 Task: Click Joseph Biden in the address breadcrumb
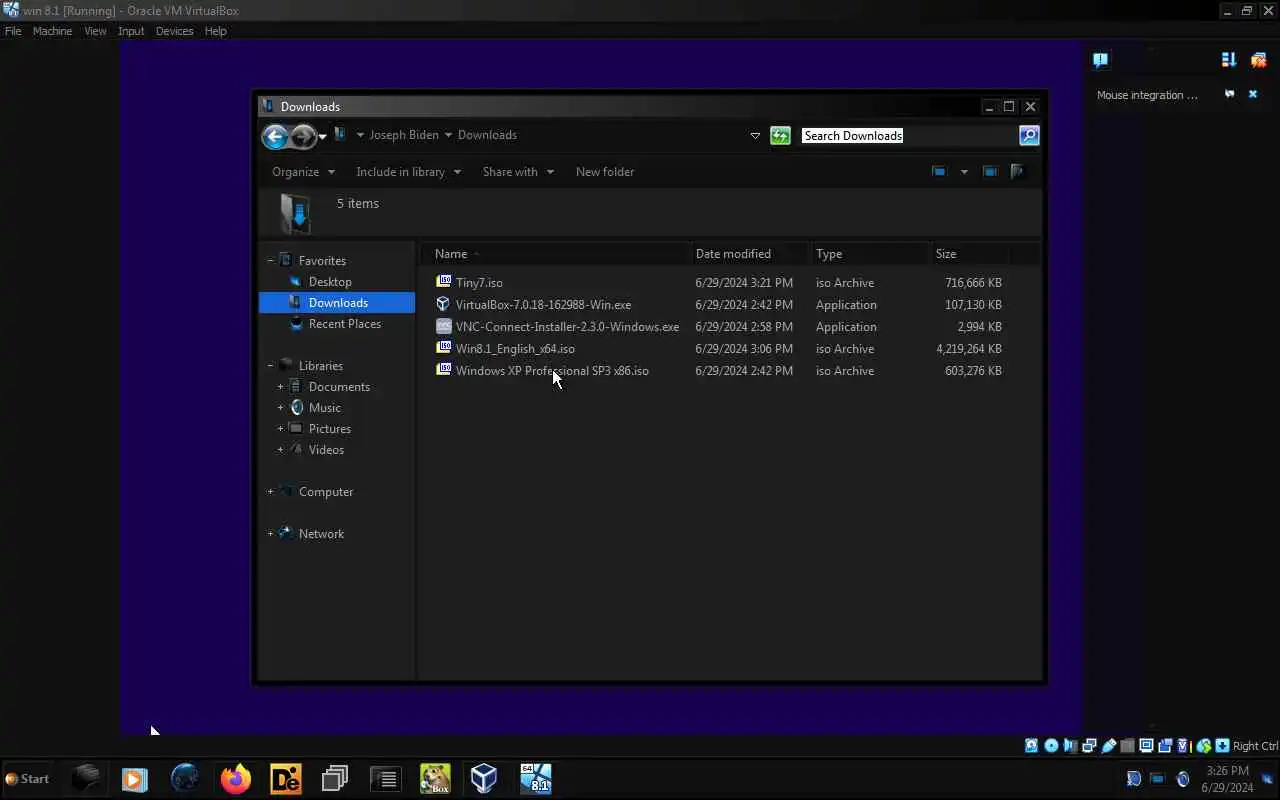[x=404, y=135]
